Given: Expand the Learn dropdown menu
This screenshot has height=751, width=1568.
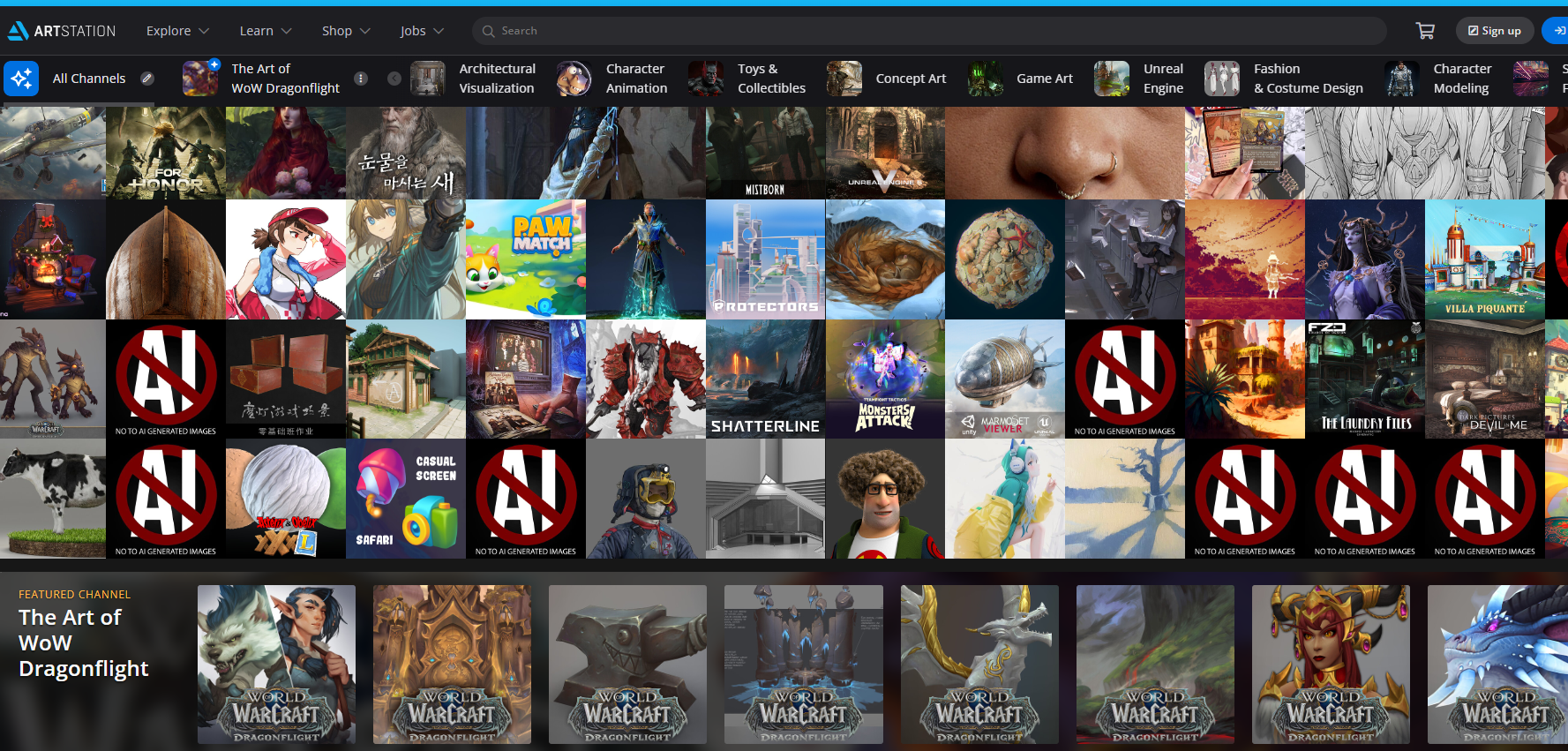Looking at the screenshot, I should coord(266,31).
